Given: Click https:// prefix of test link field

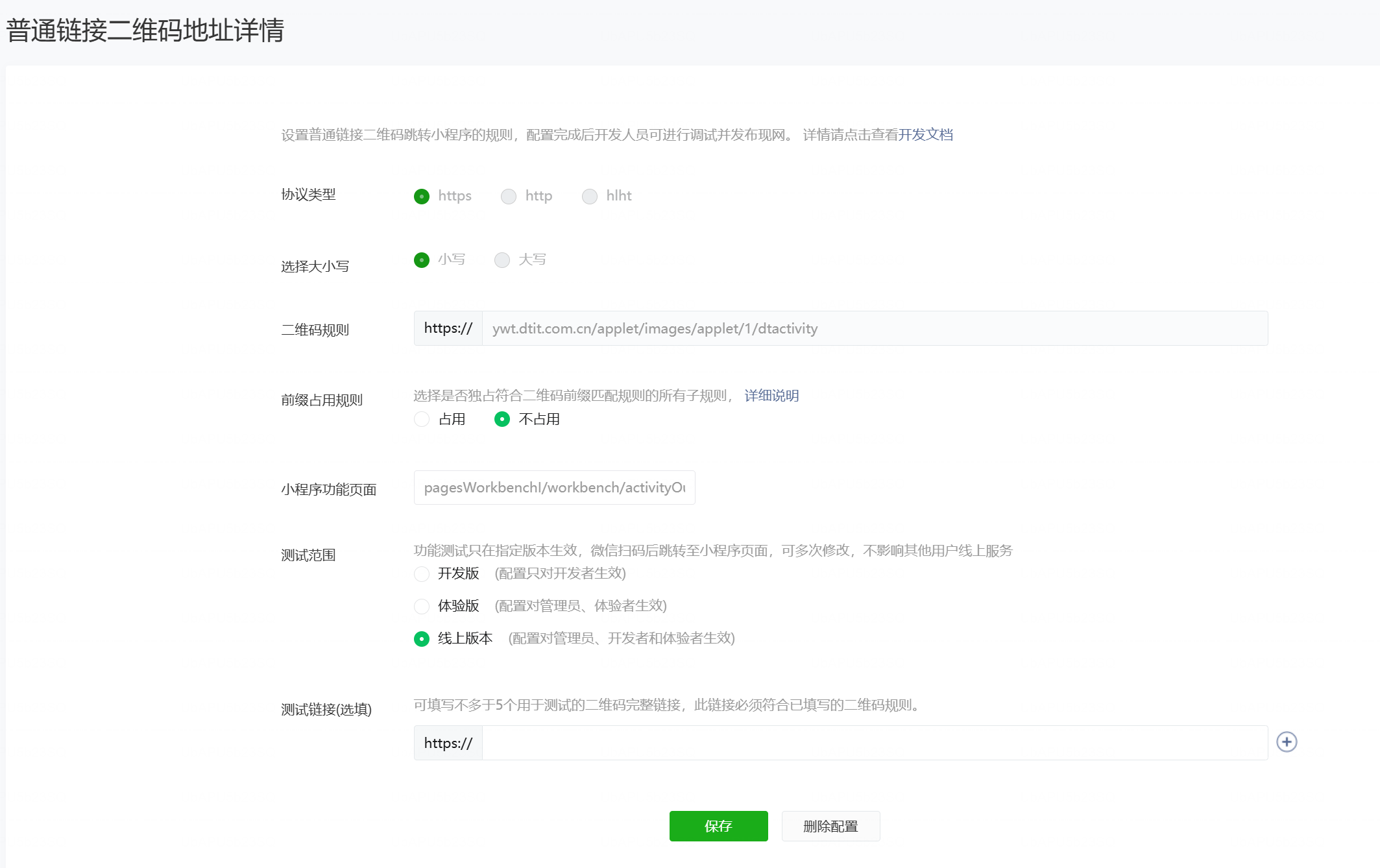Looking at the screenshot, I should pyautogui.click(x=448, y=743).
